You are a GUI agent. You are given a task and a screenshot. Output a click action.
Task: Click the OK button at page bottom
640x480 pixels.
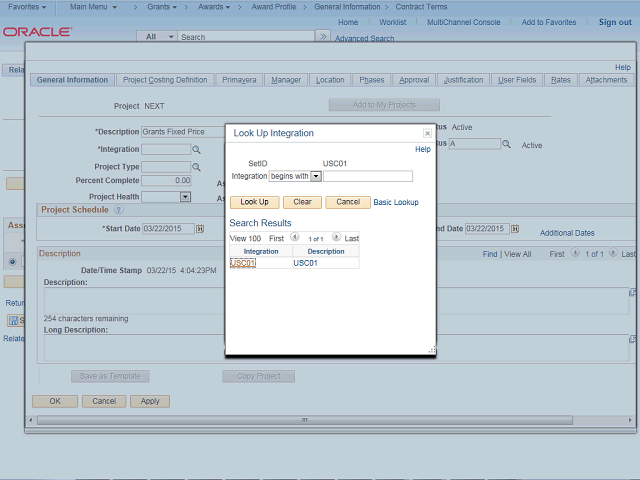pos(55,401)
